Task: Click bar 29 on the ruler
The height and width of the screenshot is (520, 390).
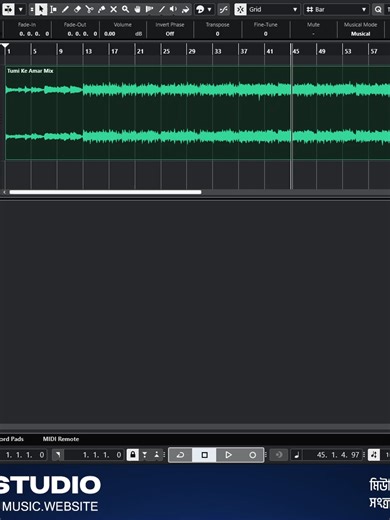Action: [192, 51]
